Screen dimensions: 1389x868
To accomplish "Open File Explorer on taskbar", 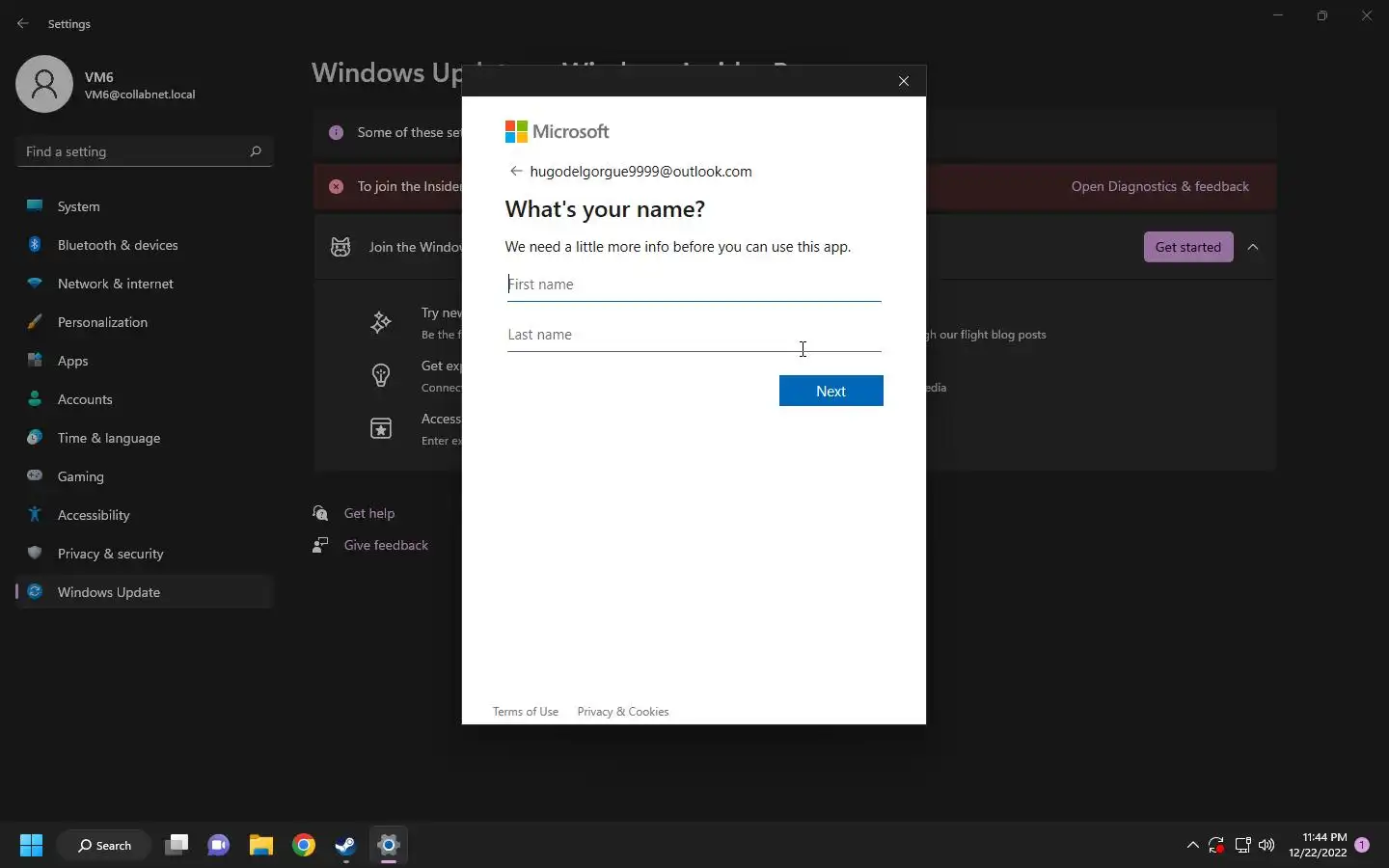I will click(x=261, y=846).
